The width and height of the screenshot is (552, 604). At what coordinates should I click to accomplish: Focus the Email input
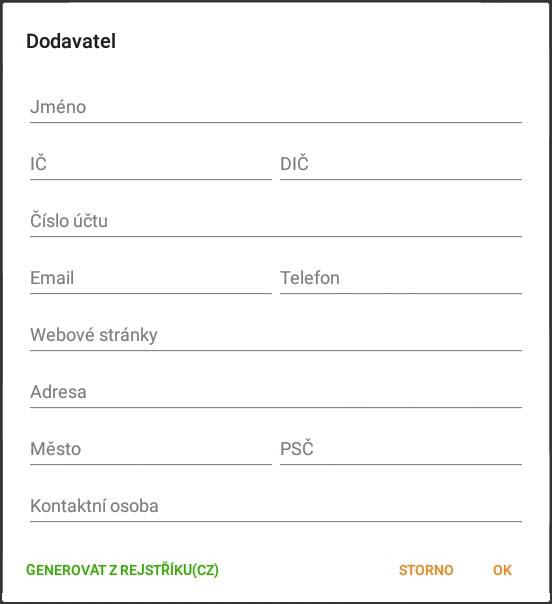tap(151, 279)
